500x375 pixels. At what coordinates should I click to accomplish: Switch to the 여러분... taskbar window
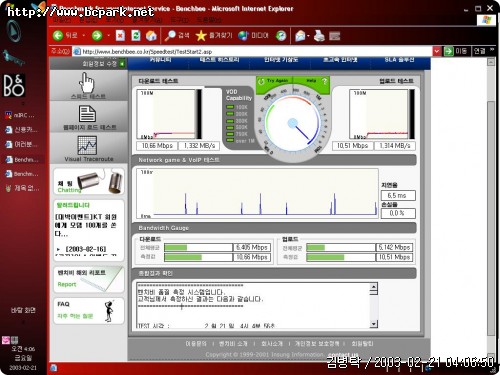[21, 144]
